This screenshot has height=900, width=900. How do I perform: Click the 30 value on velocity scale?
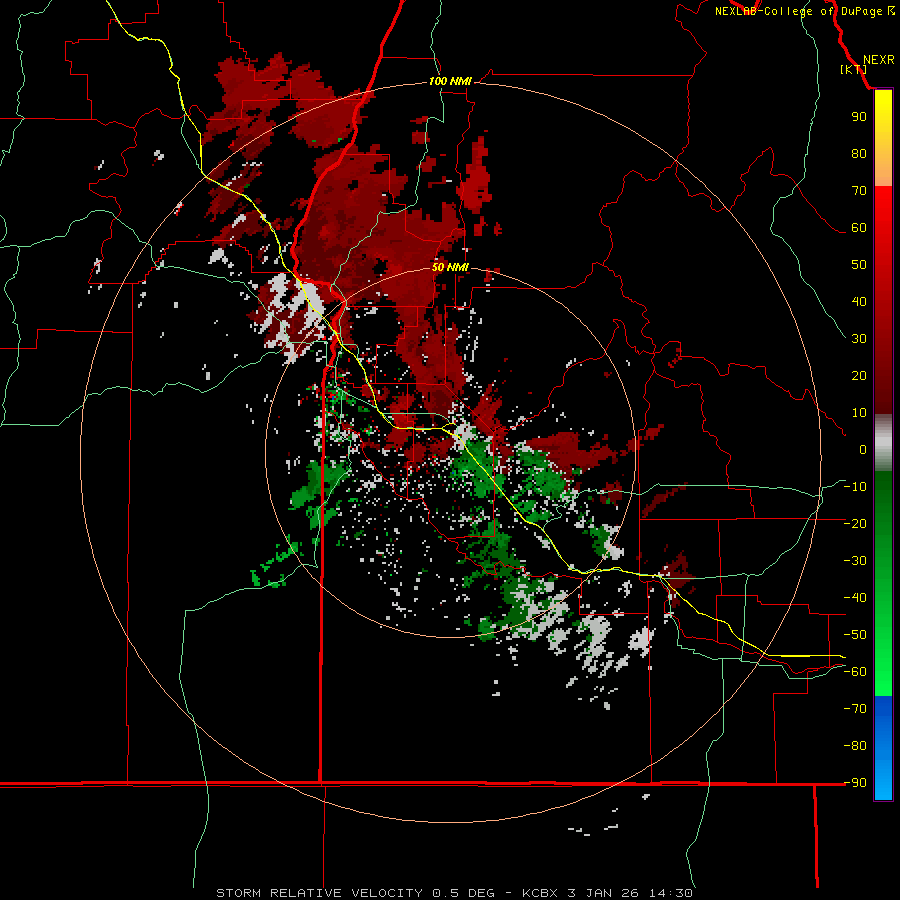click(859, 339)
